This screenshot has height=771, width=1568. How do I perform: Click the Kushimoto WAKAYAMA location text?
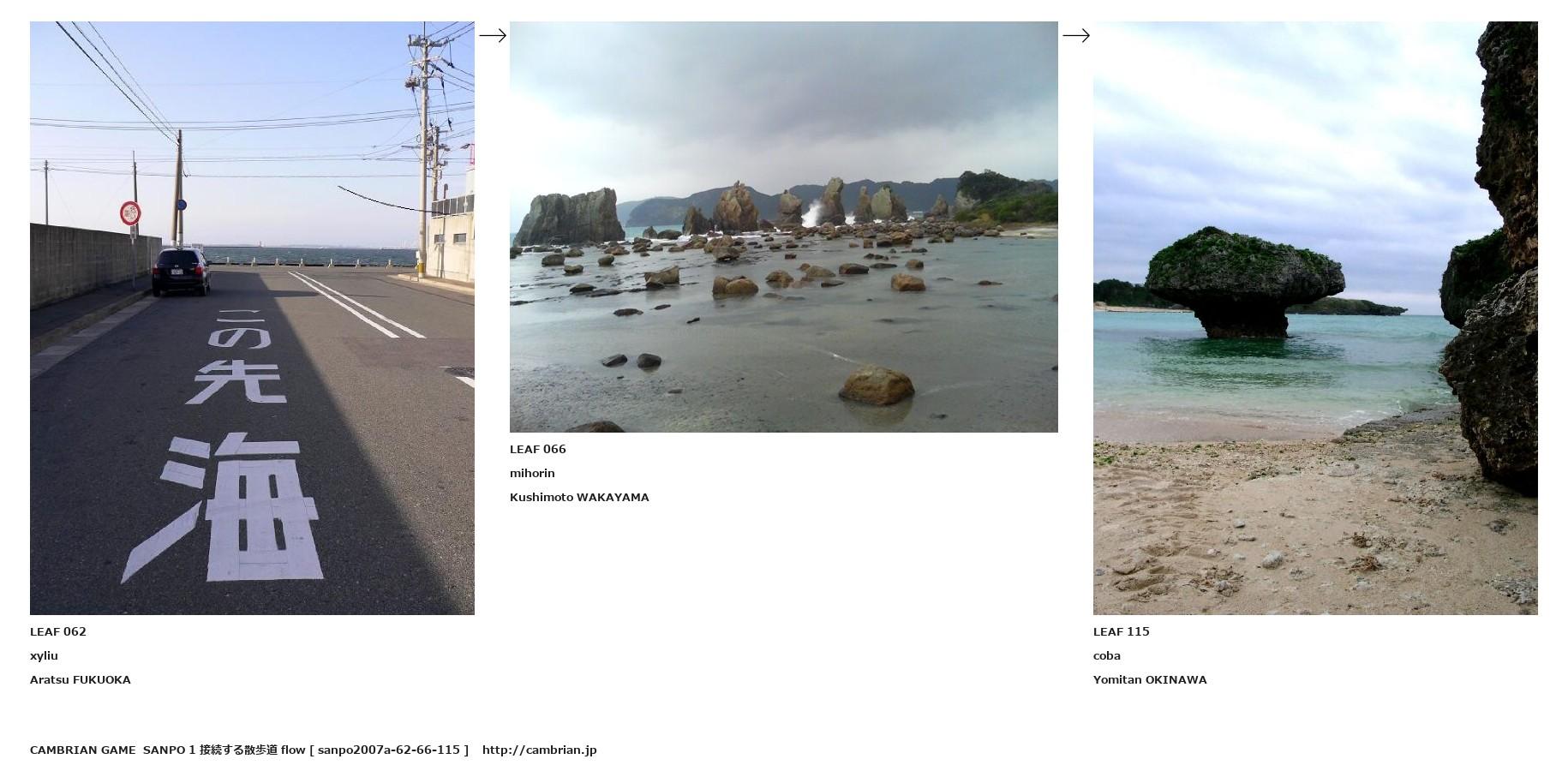pyautogui.click(x=579, y=497)
